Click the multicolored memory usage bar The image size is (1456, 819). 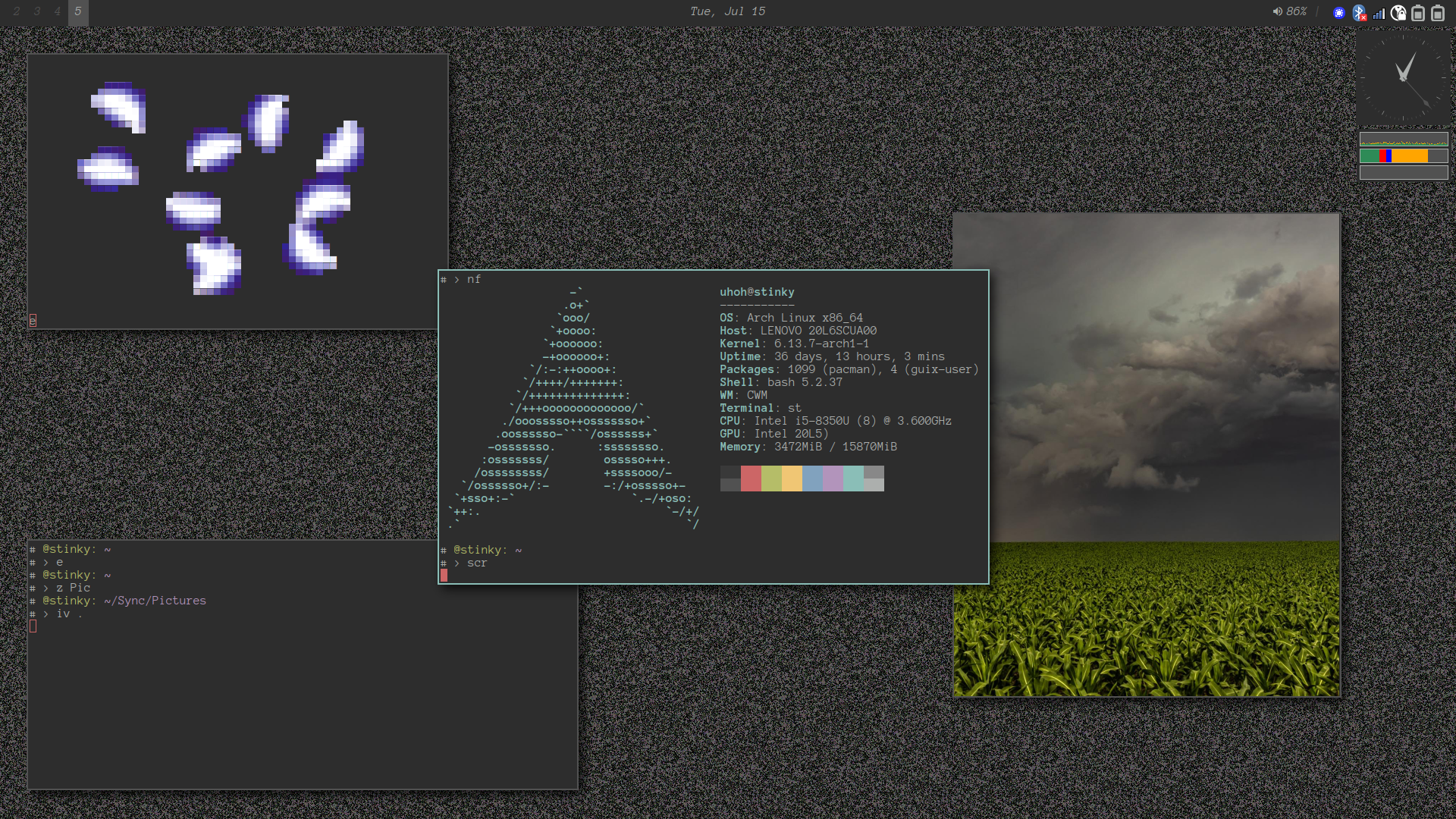pos(1404,155)
